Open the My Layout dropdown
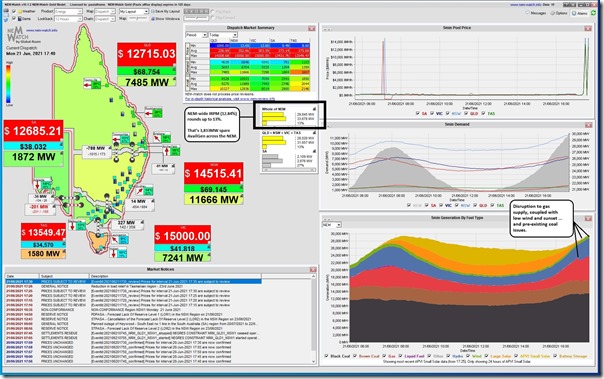This screenshot has width=604, height=379. (133, 12)
